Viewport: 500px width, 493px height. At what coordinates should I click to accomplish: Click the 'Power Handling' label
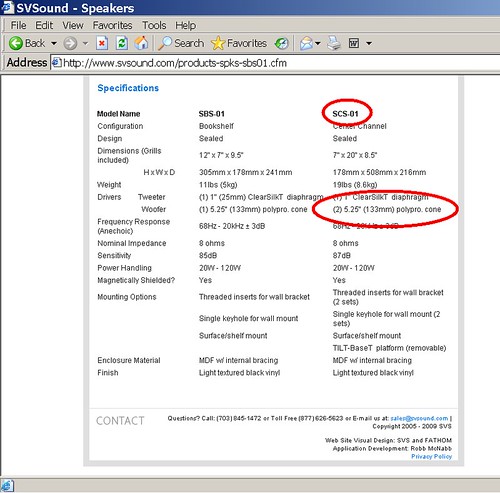coord(124,268)
